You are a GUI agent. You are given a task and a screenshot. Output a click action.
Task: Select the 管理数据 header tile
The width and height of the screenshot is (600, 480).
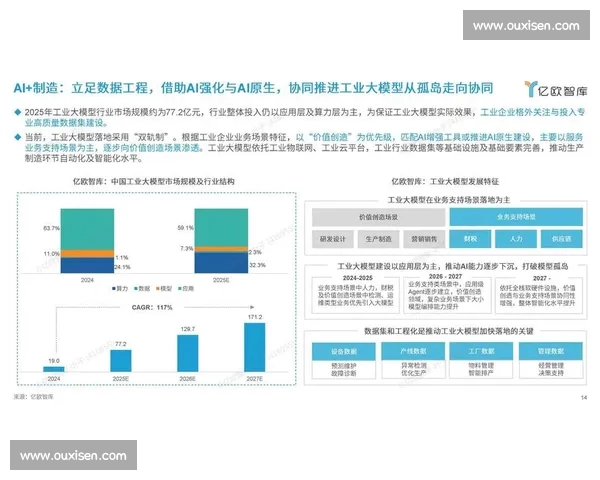click(551, 351)
